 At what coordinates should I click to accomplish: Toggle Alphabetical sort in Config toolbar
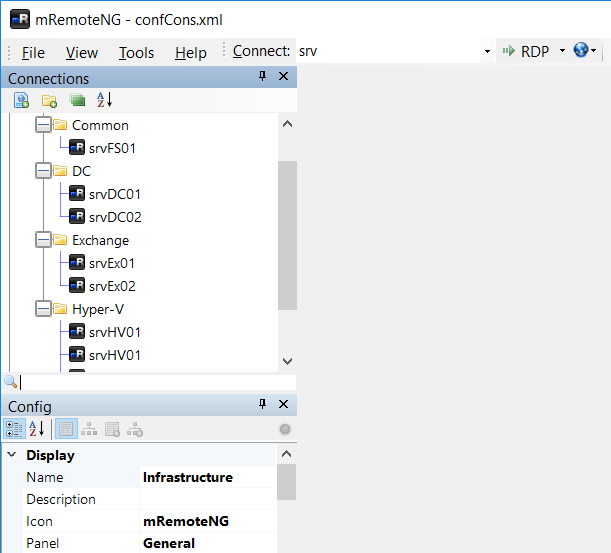pos(37,429)
